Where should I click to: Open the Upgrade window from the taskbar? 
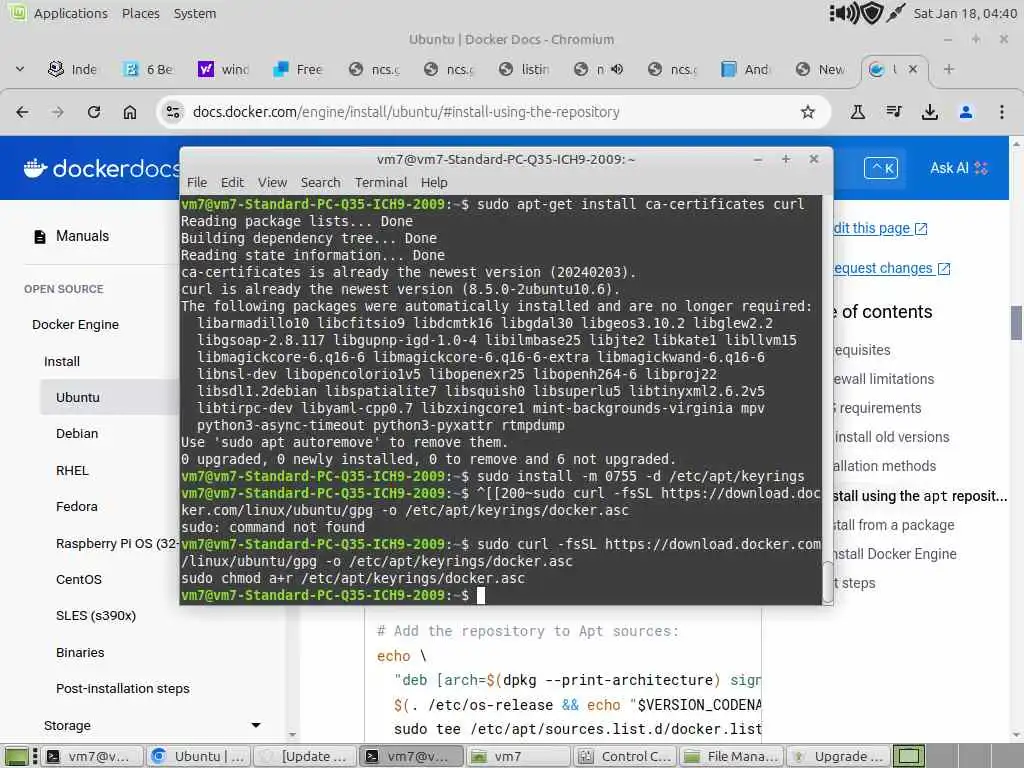click(x=838, y=756)
